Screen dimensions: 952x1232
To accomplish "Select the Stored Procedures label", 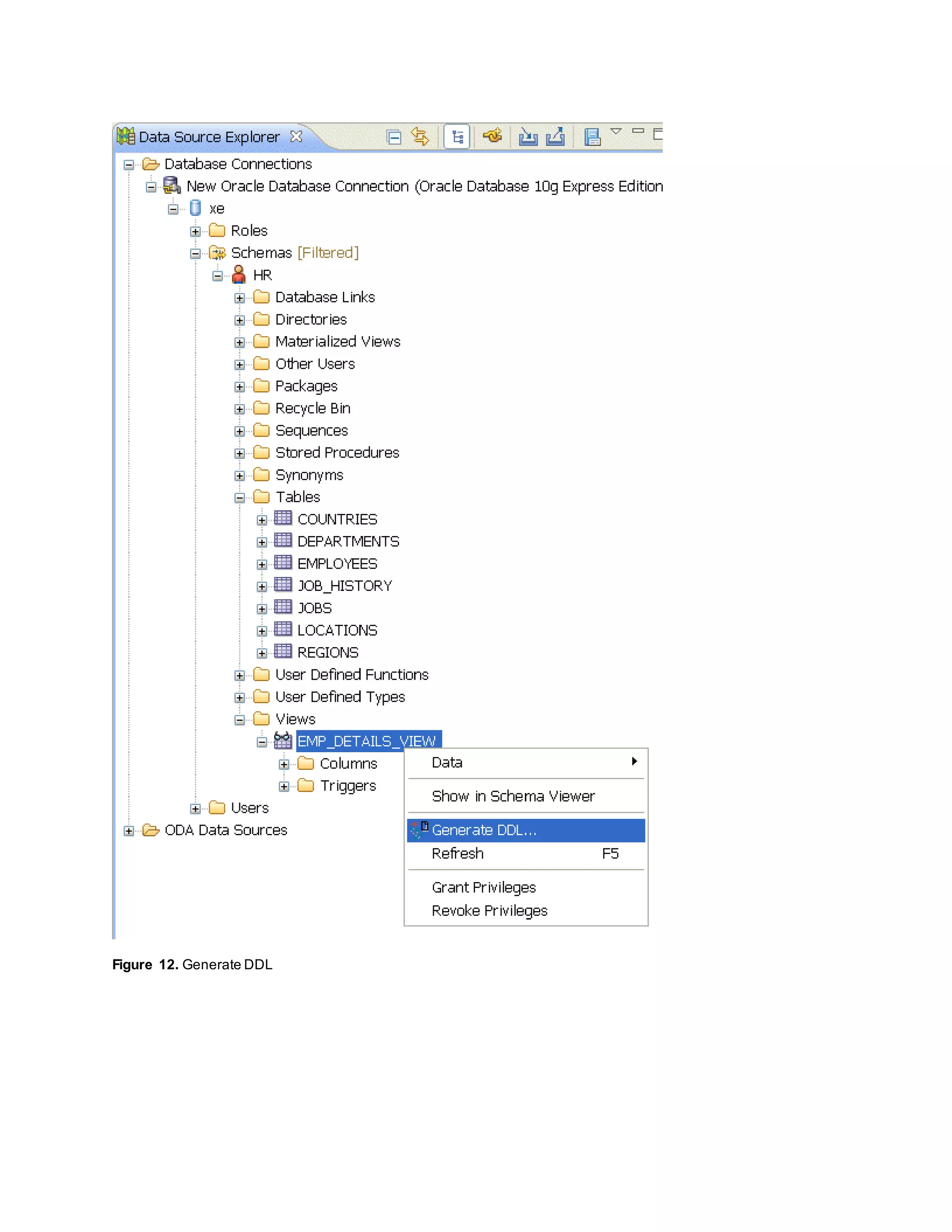I will (337, 452).
